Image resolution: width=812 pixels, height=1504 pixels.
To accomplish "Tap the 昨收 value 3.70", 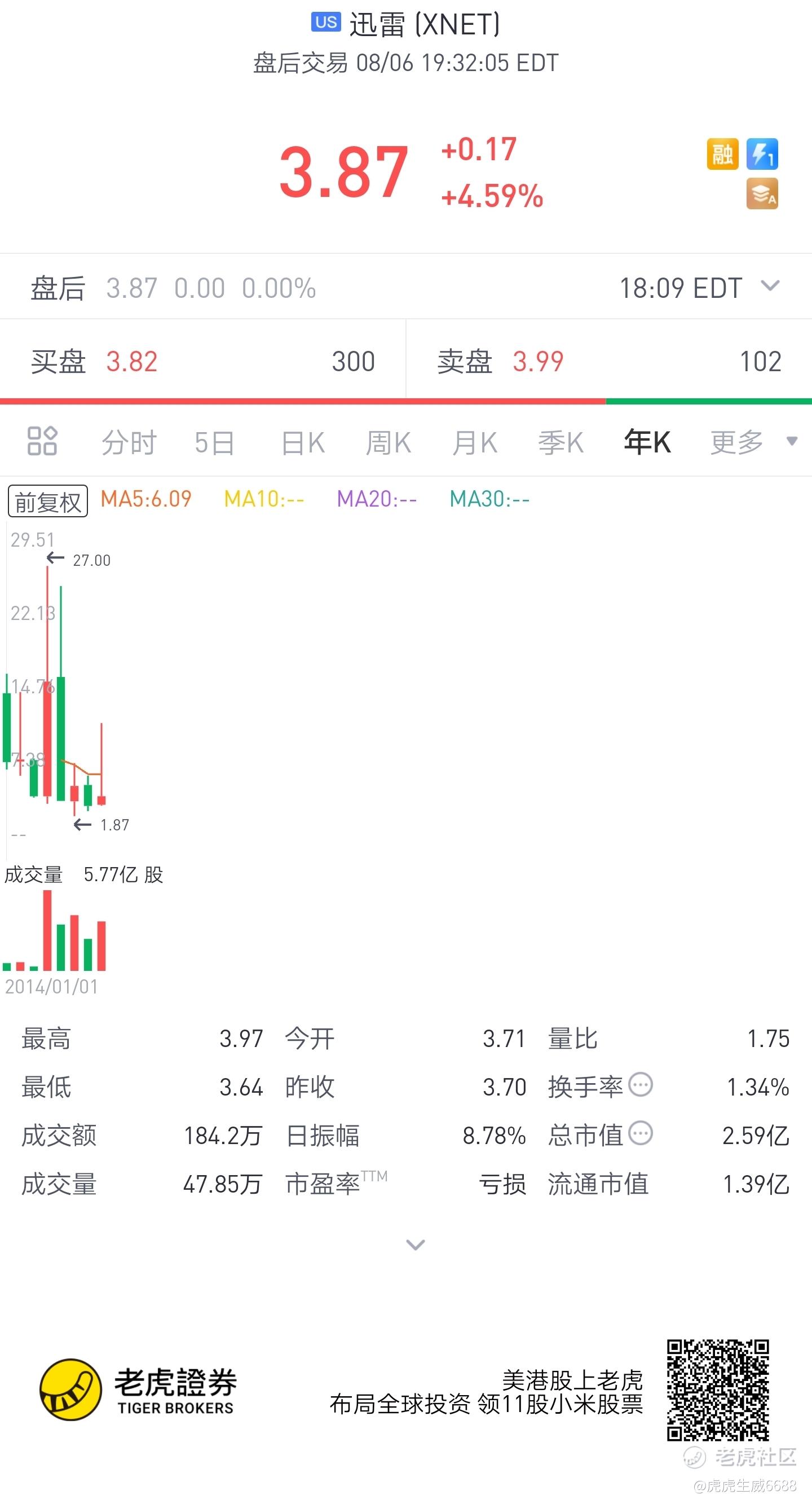I will pos(504,1087).
